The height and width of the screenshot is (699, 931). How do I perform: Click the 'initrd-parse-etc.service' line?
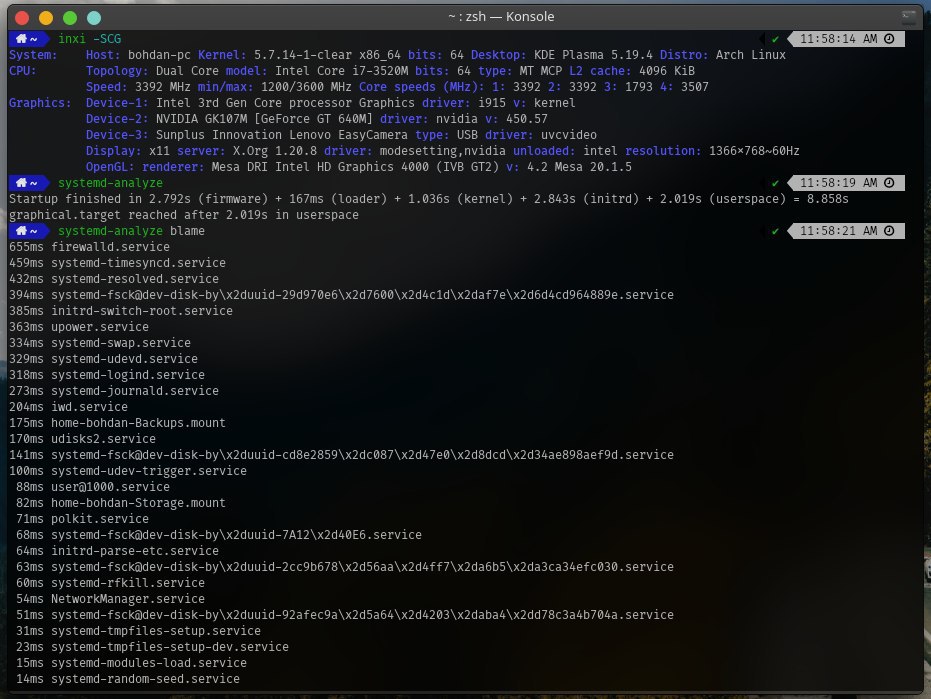pyautogui.click(x=118, y=551)
